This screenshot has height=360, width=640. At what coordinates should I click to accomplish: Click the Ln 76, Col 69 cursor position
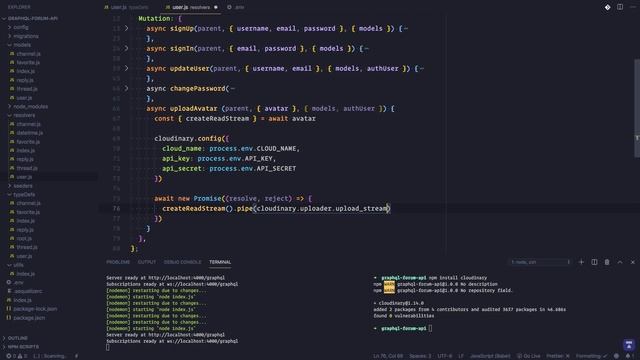pos(388,356)
